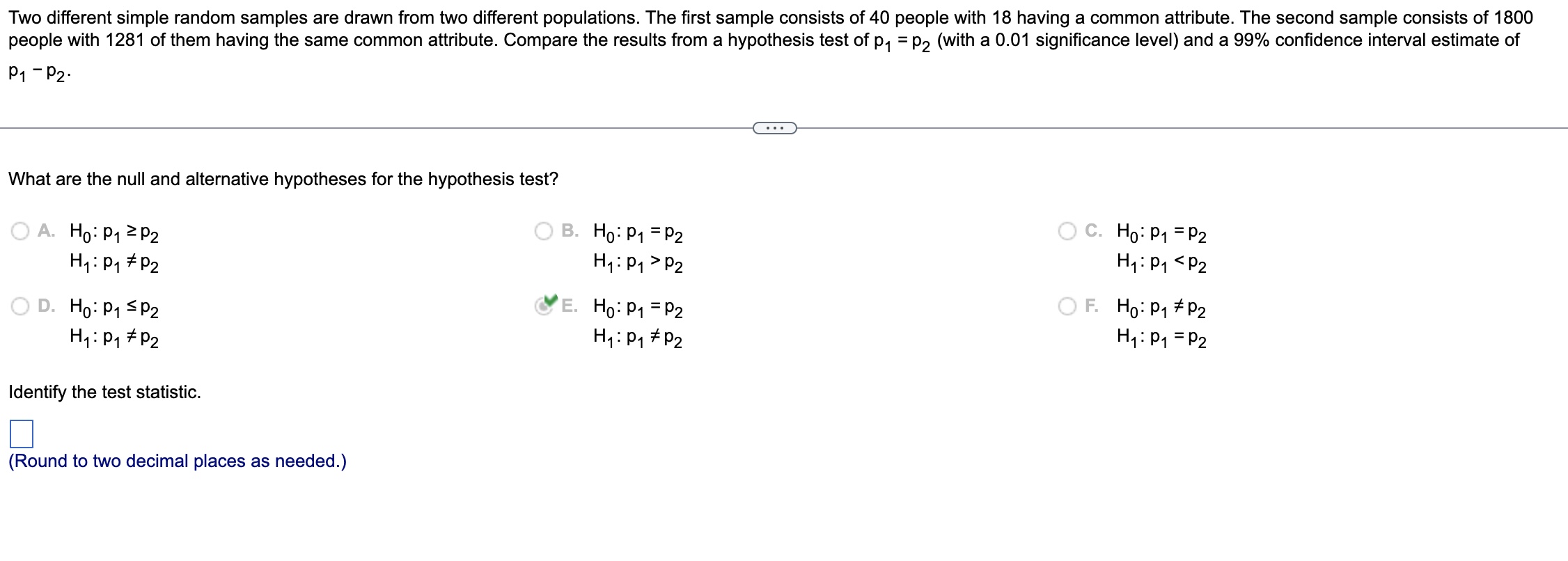
Task: Click the Identify the test statistic label
Action: click(x=104, y=392)
